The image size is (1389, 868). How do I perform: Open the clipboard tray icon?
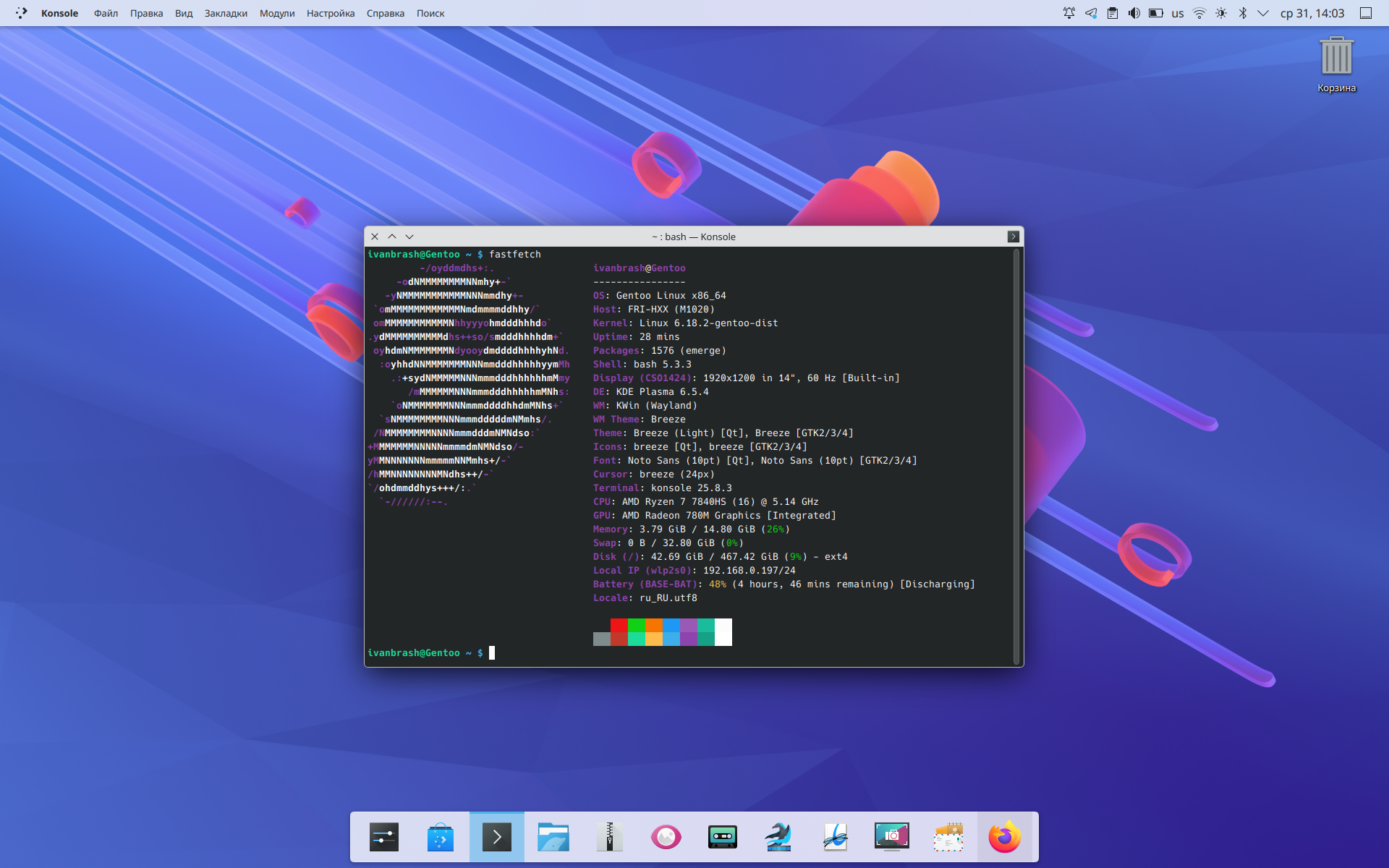[x=1113, y=13]
